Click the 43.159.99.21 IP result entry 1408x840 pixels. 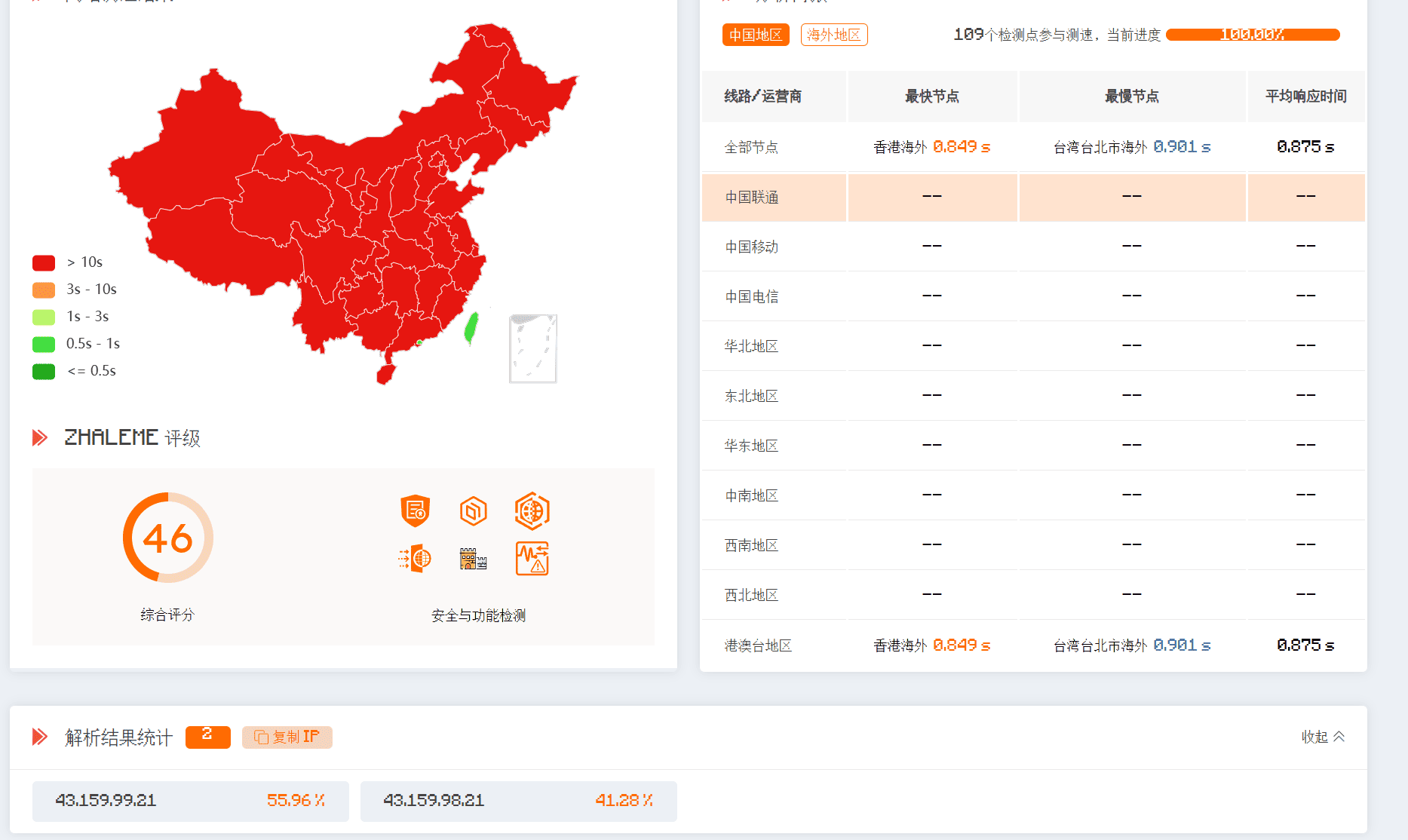[x=190, y=801]
